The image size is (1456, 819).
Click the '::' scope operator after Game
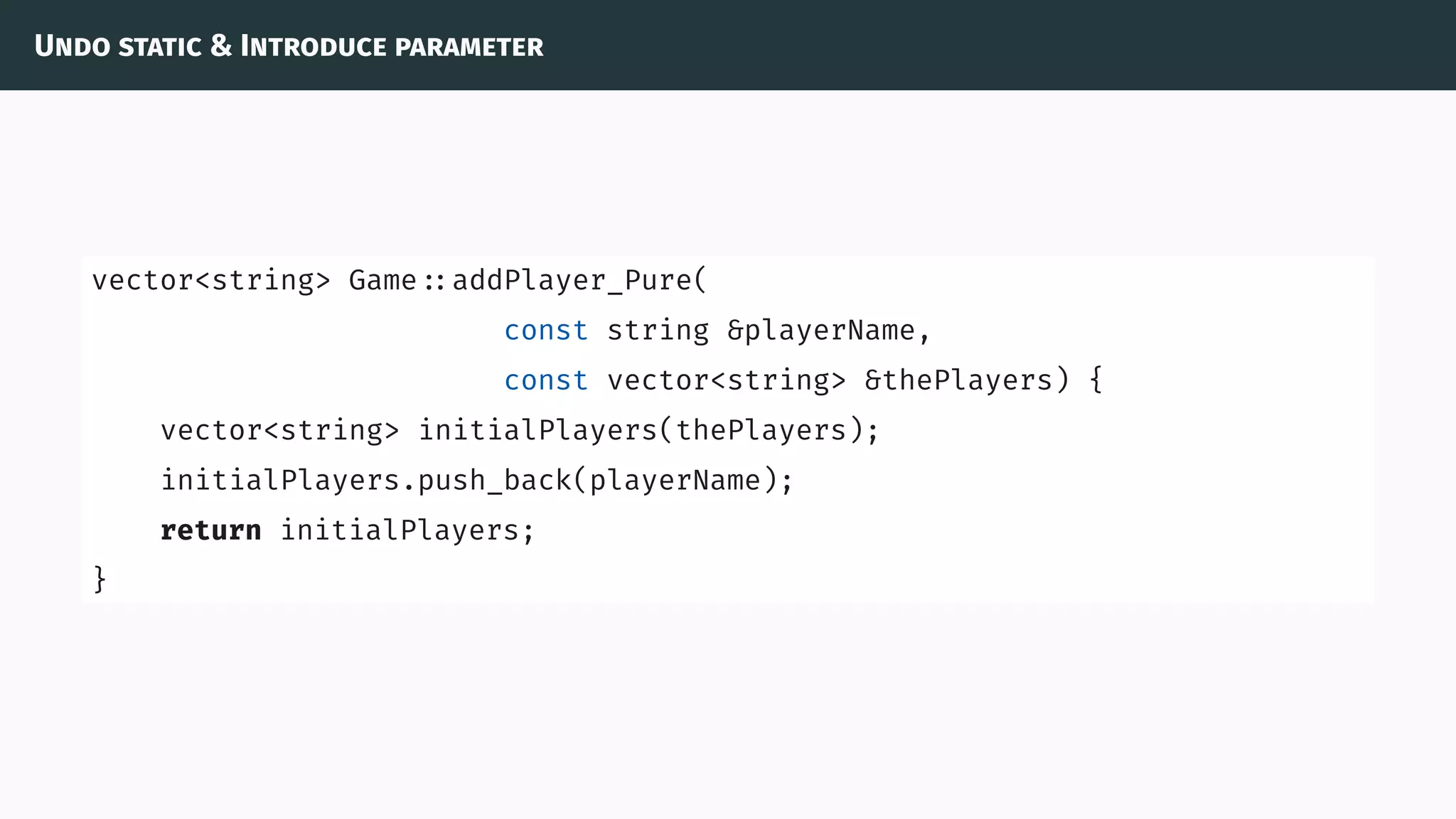tap(434, 282)
